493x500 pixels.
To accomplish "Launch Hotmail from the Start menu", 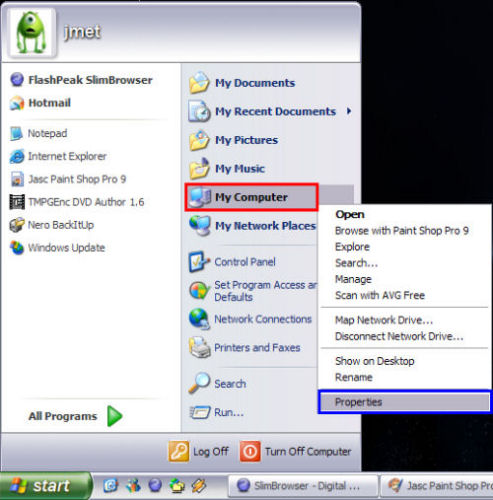I will (x=40, y=103).
